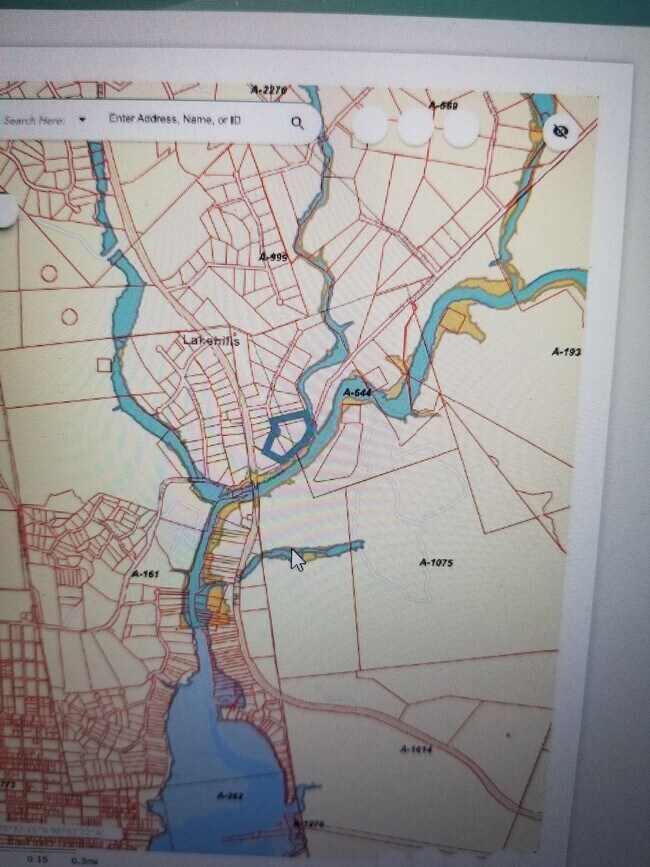Screen dimensions: 650x867
Task: Click the A-669 label near top
Action: point(443,105)
